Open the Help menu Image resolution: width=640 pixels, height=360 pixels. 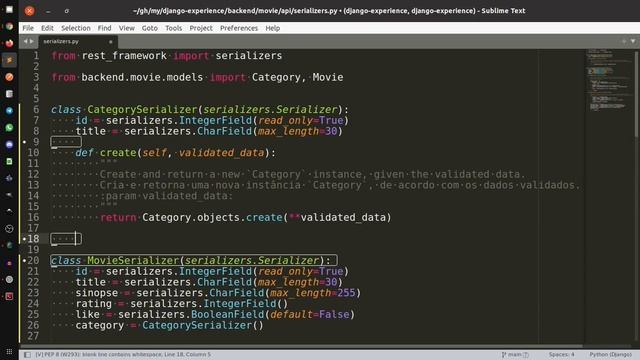coord(273,28)
